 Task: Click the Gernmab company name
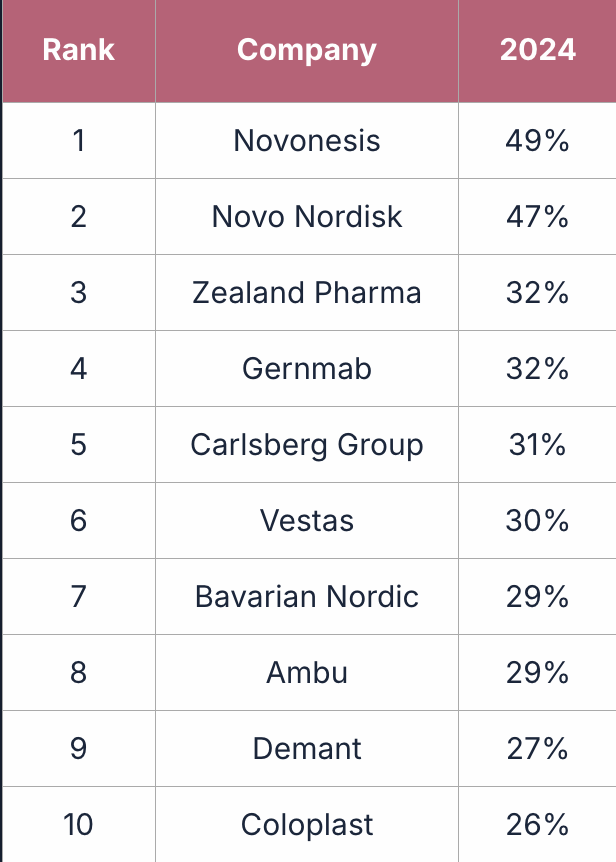(307, 369)
